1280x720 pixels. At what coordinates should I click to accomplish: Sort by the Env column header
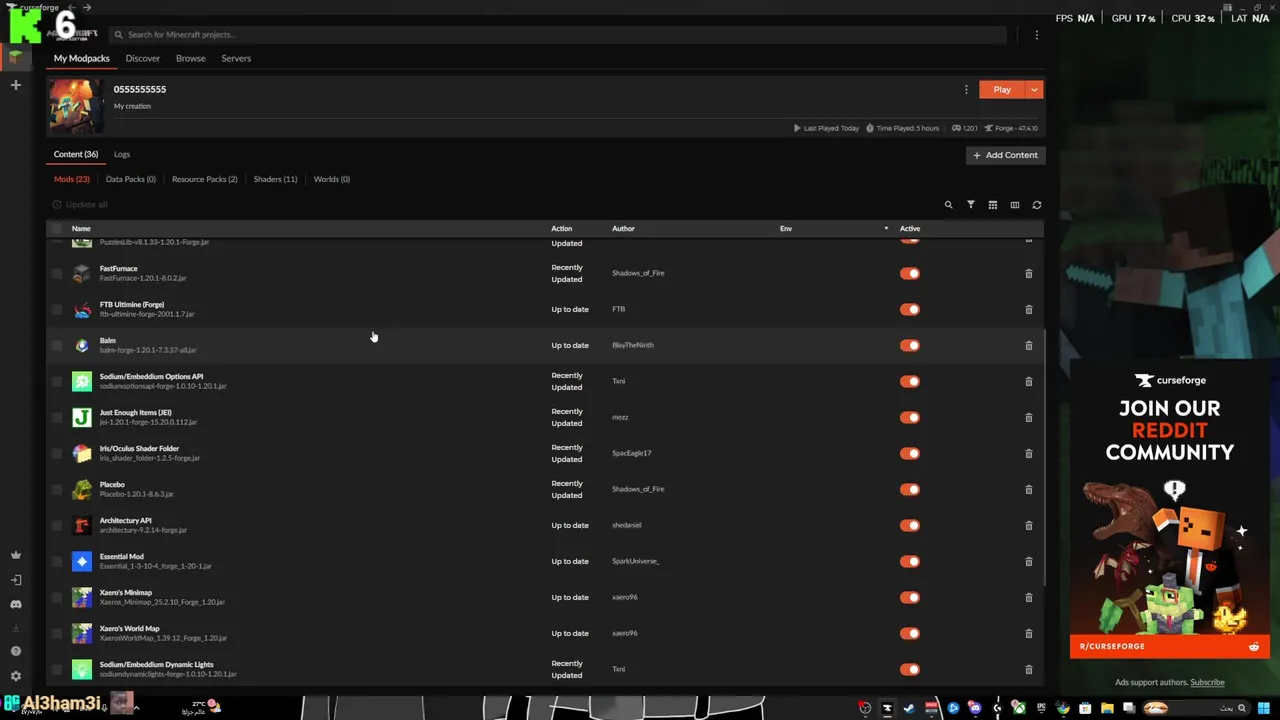click(786, 228)
